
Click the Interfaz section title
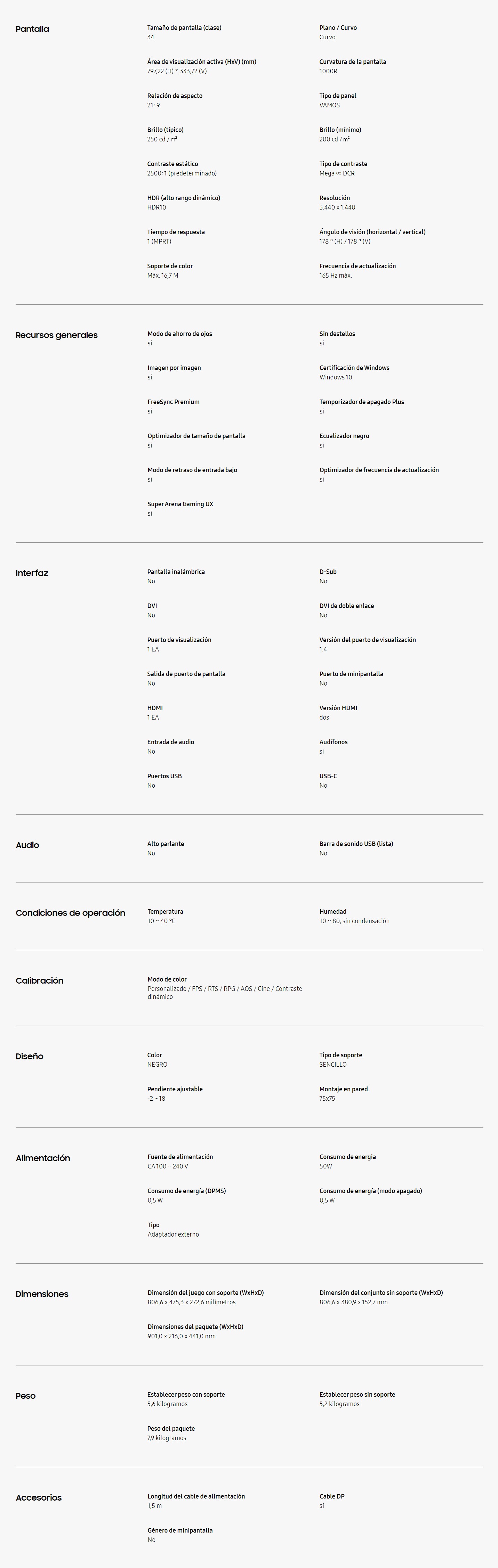click(32, 573)
